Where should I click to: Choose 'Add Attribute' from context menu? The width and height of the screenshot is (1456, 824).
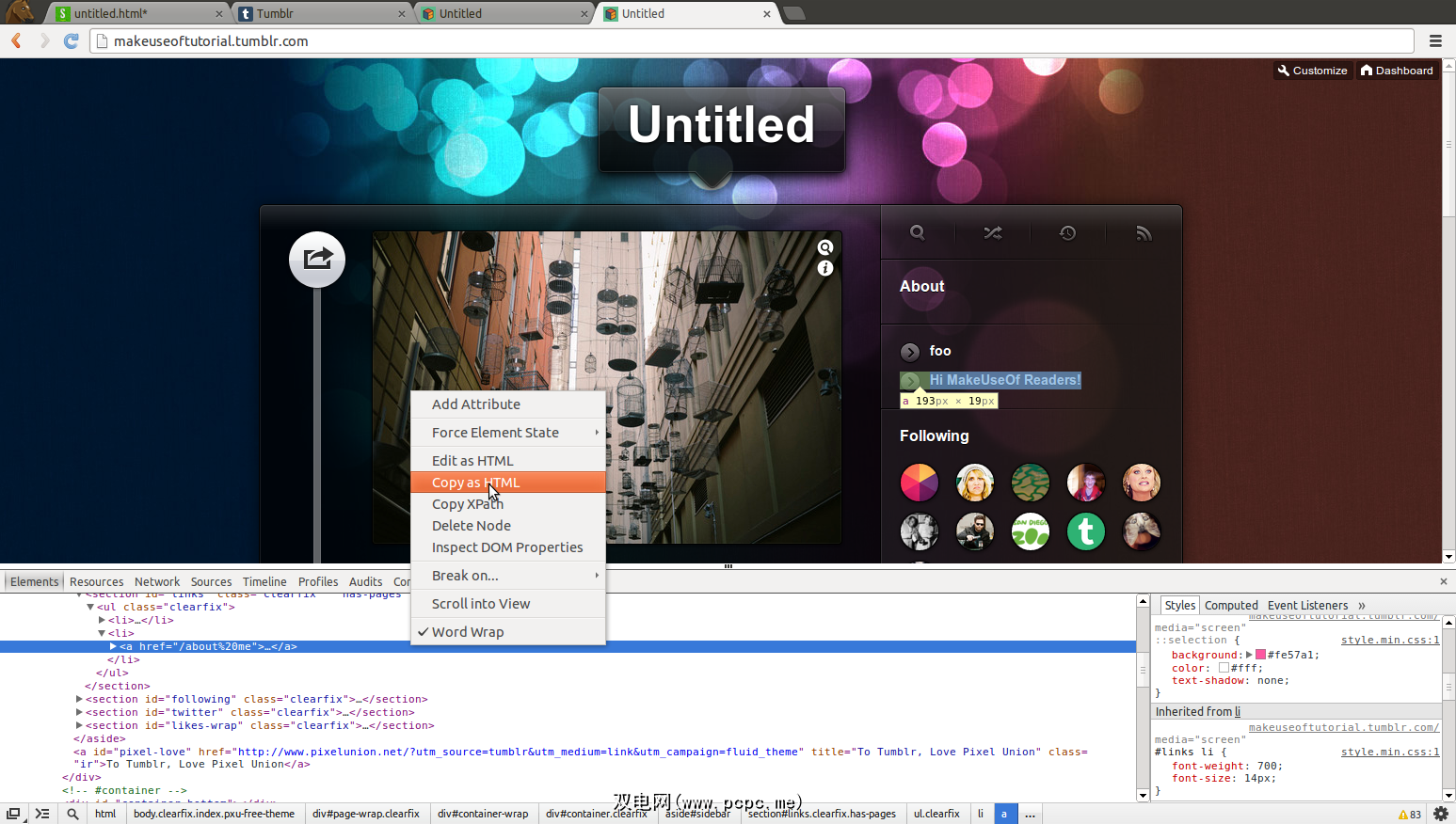(508, 404)
